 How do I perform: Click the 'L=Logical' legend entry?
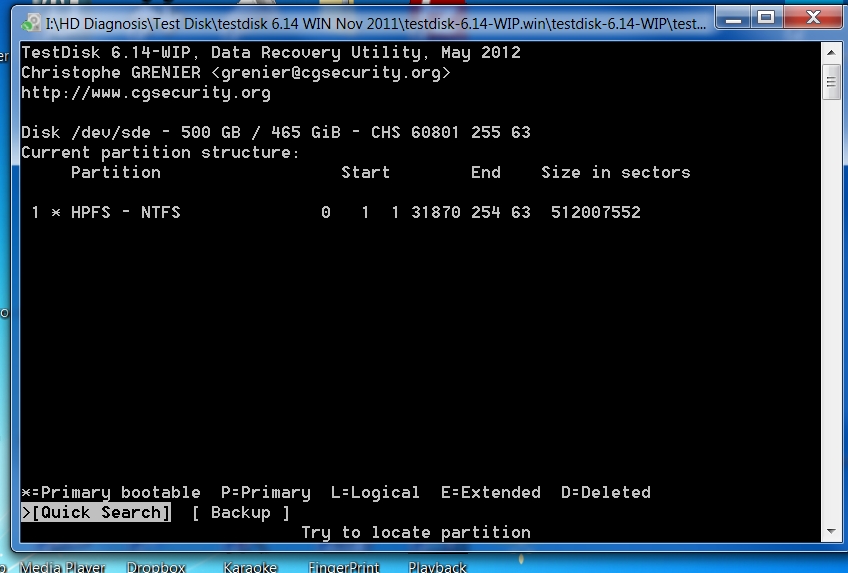click(x=375, y=492)
